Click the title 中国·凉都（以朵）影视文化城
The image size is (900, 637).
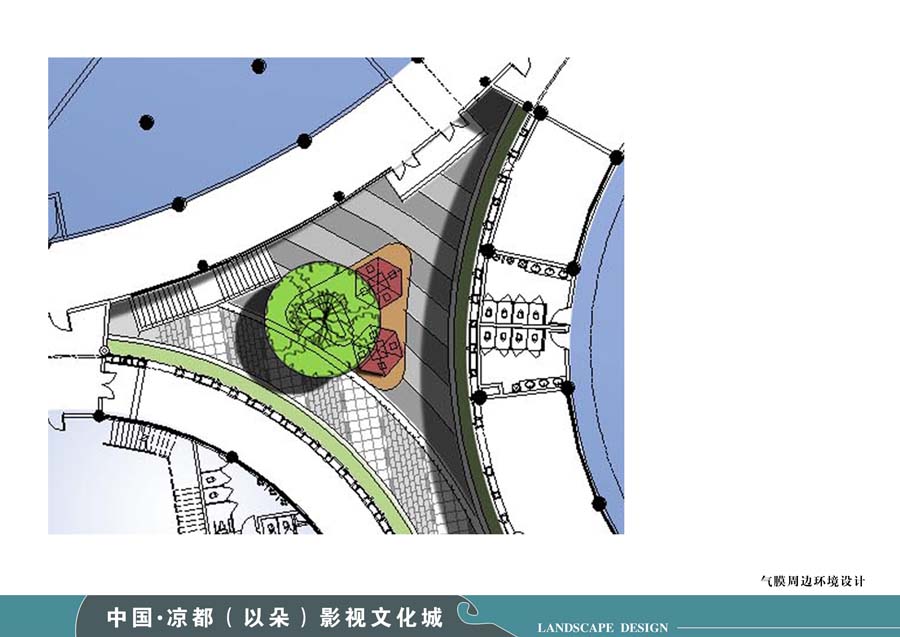(x=276, y=617)
